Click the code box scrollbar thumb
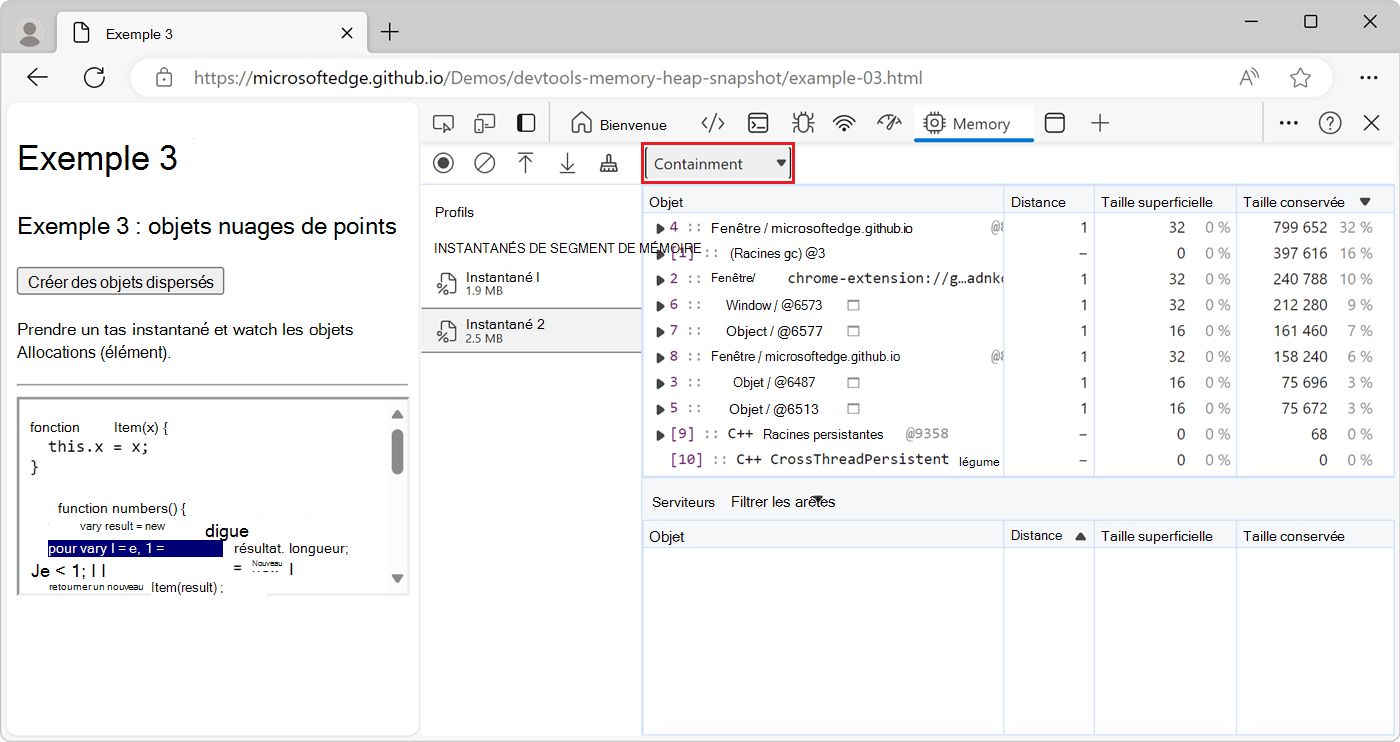 tap(397, 451)
